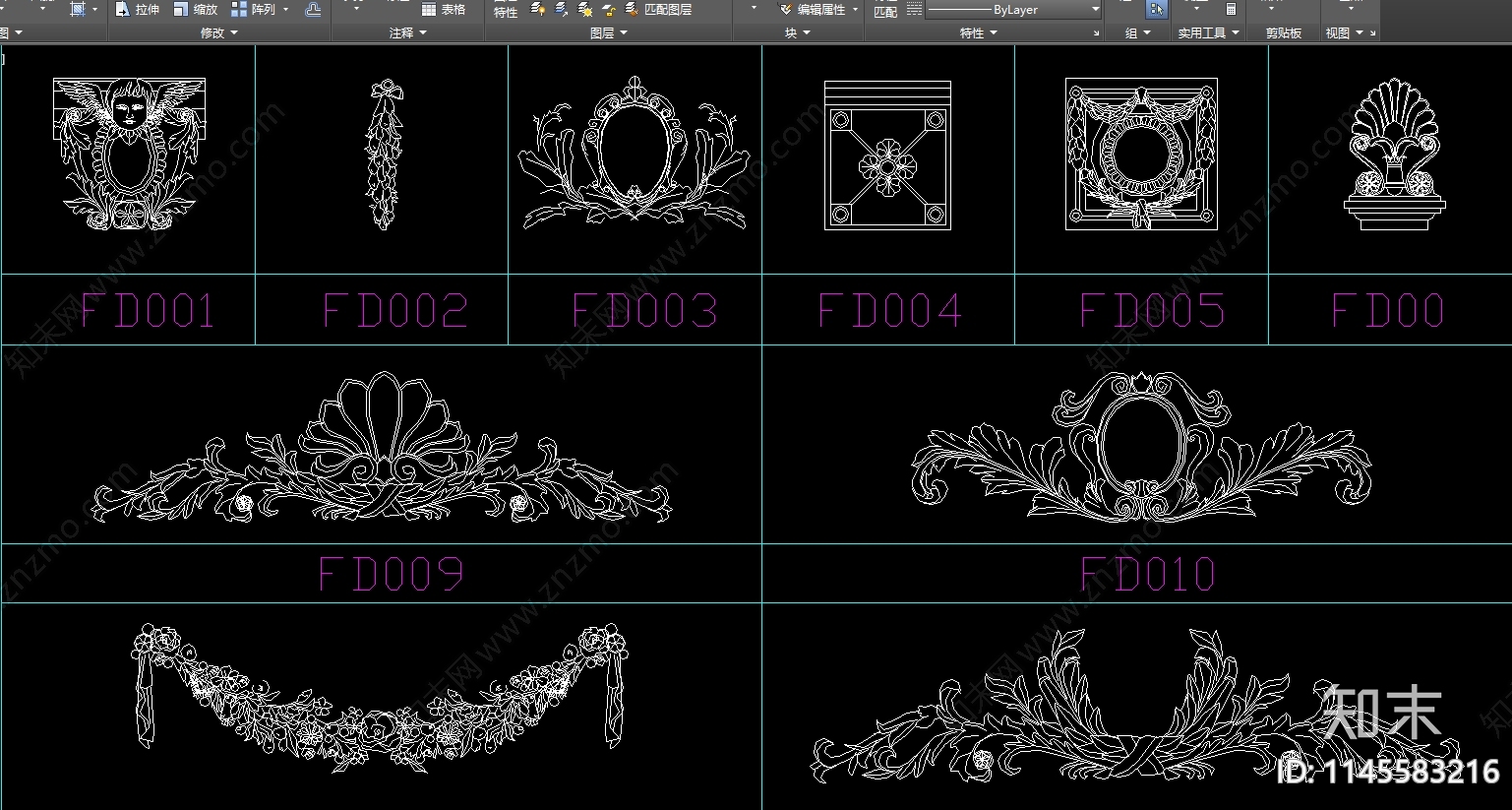This screenshot has height=810, width=1512.
Task: Click the FD003 label text
Action: [644, 311]
